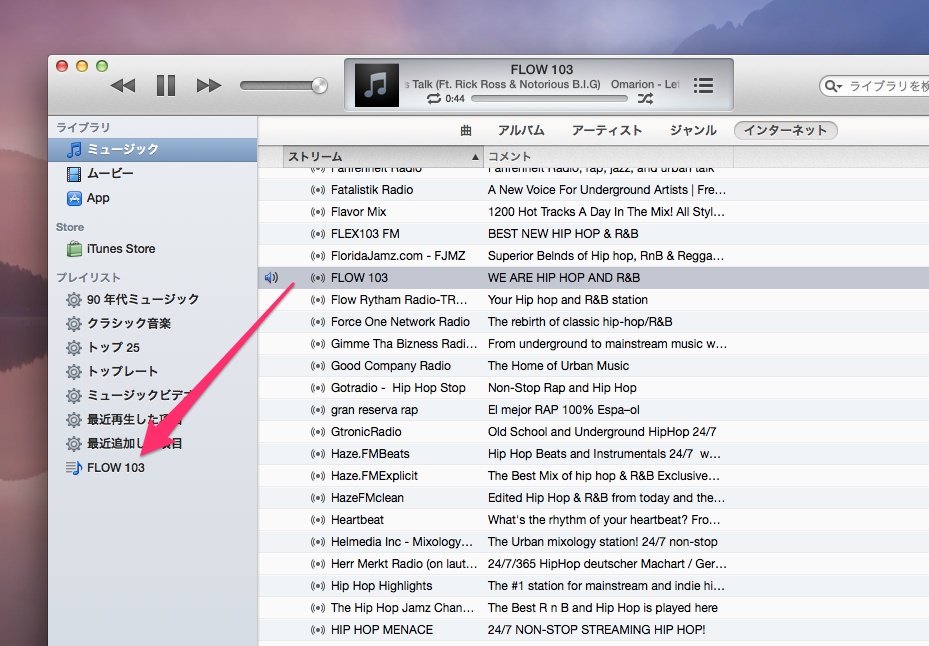This screenshot has width=929, height=646.
Task: Adjust the volume slider knob
Action: coord(319,85)
